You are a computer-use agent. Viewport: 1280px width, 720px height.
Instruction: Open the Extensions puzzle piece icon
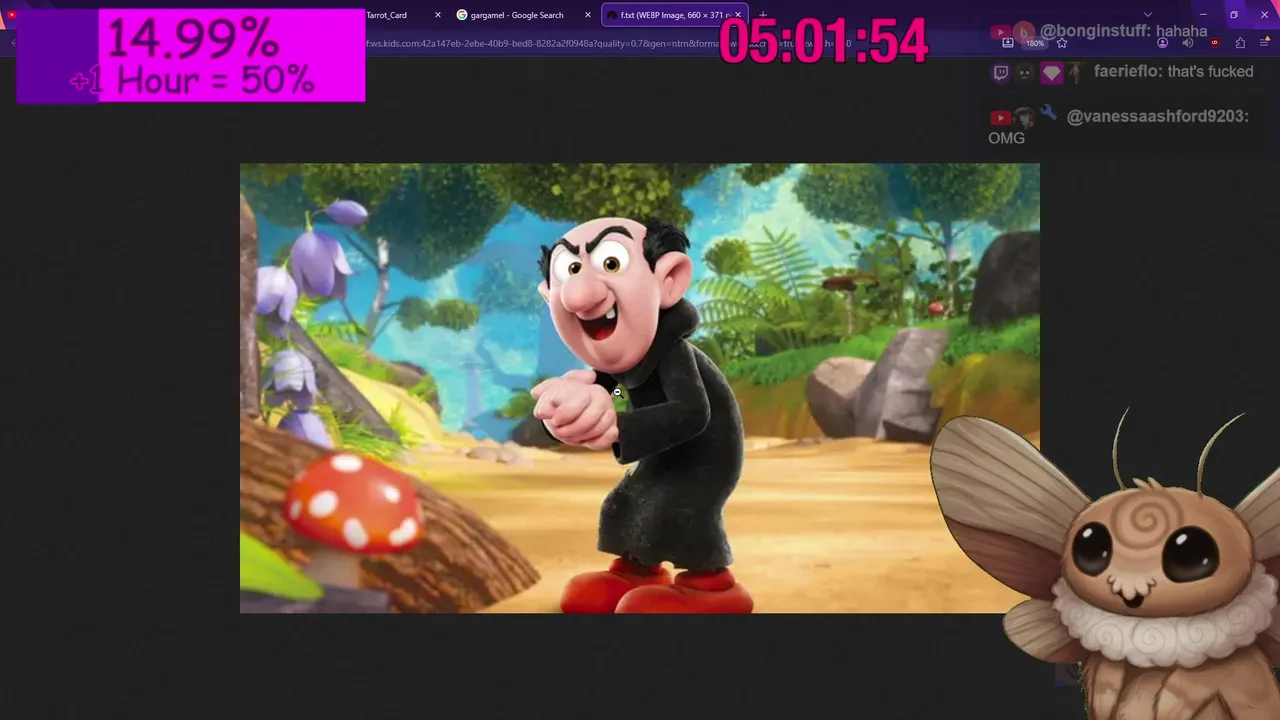coord(1240,43)
